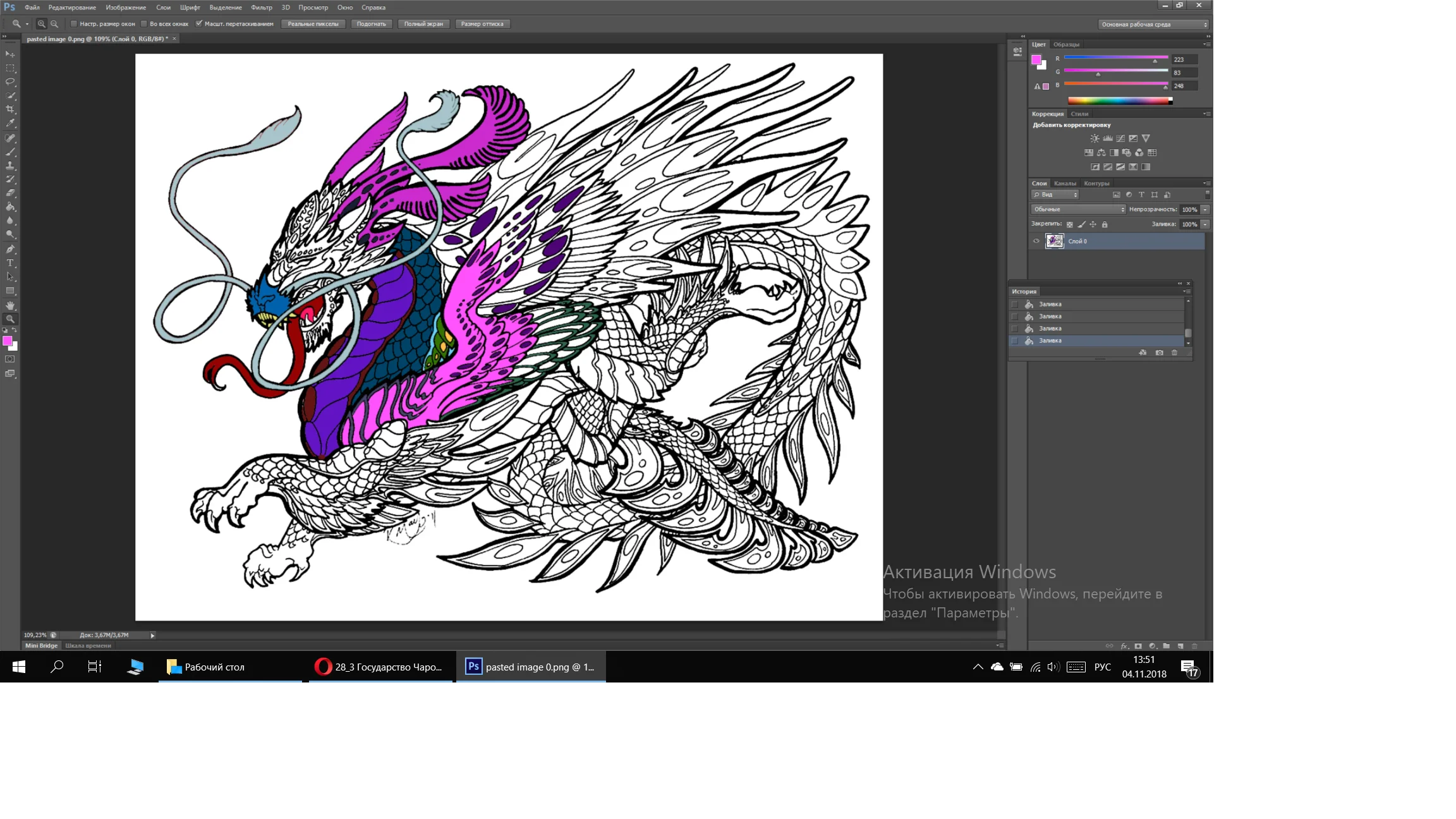
Task: Select the Eyedropper tool
Action: (x=10, y=123)
